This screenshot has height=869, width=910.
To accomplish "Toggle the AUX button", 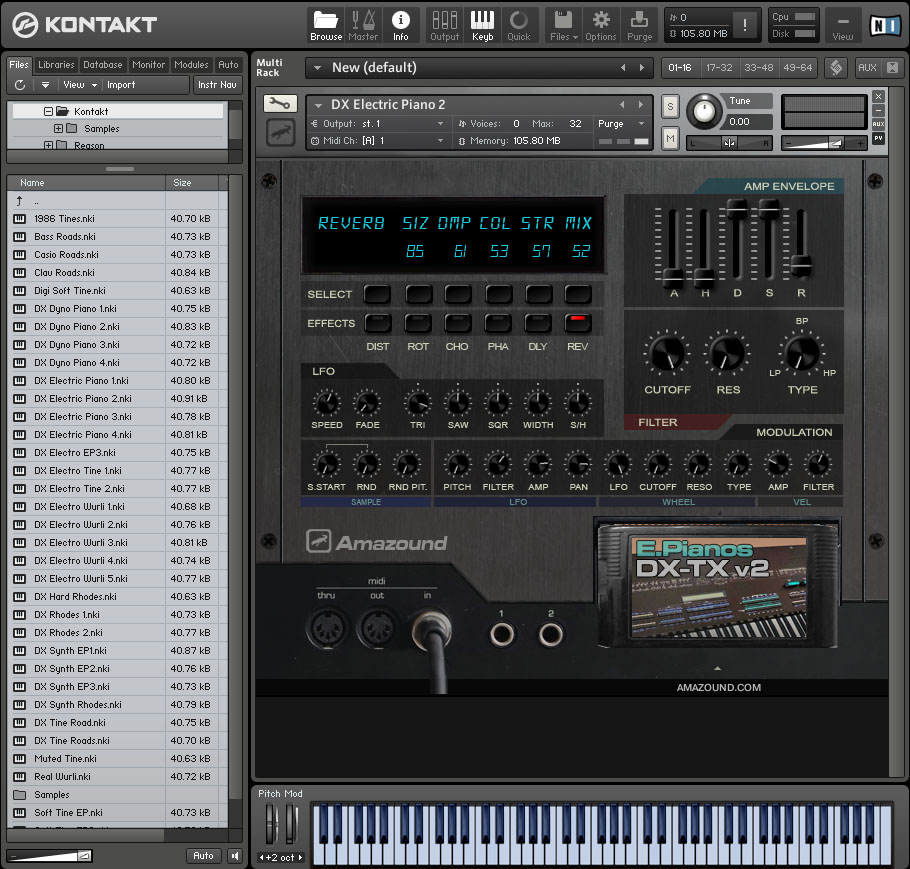I will (x=867, y=68).
